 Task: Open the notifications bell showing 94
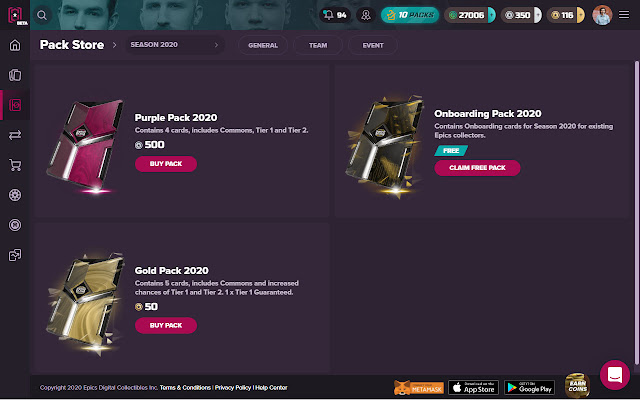pyautogui.click(x=334, y=15)
